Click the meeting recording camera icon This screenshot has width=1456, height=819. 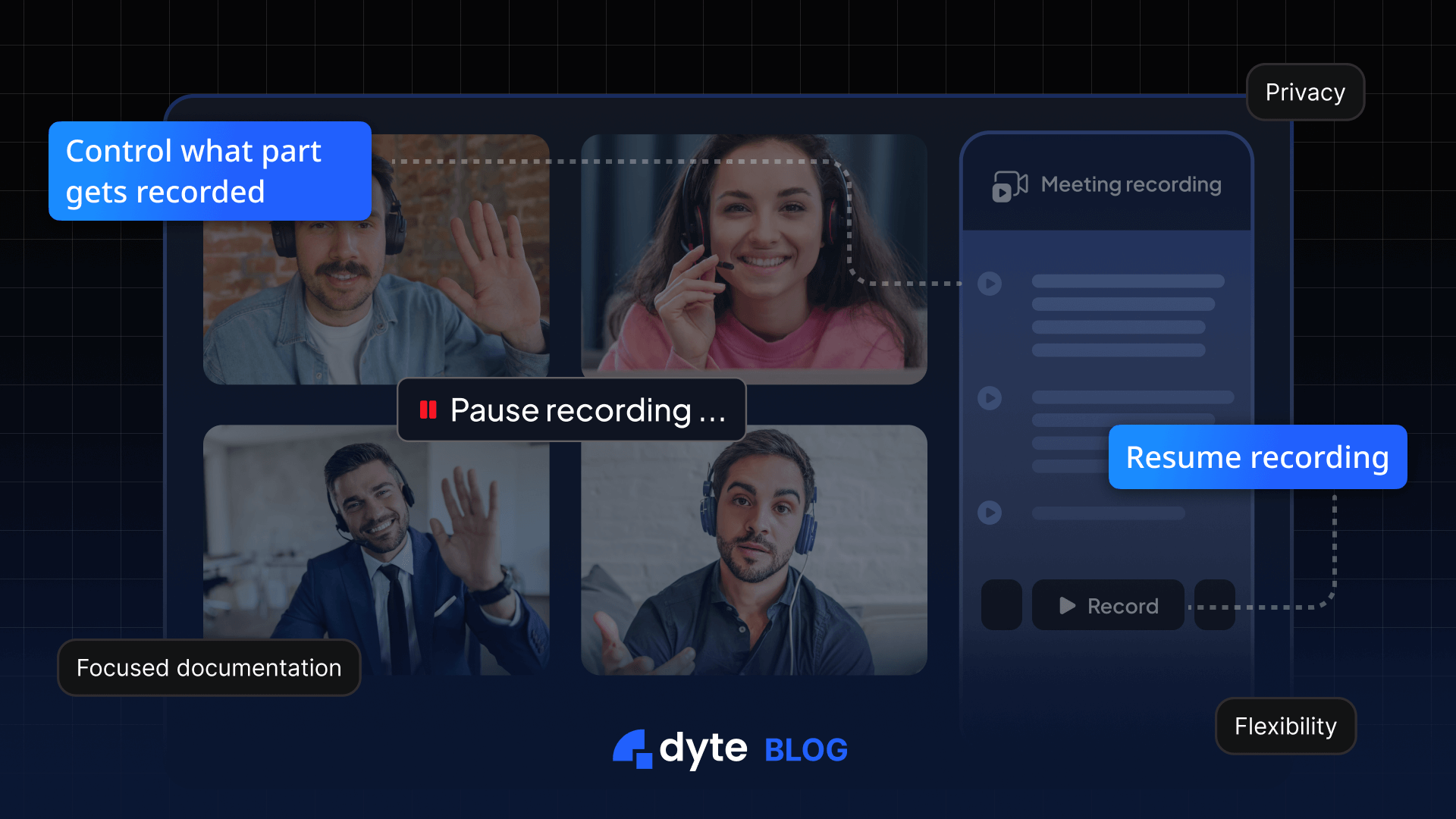1009,186
